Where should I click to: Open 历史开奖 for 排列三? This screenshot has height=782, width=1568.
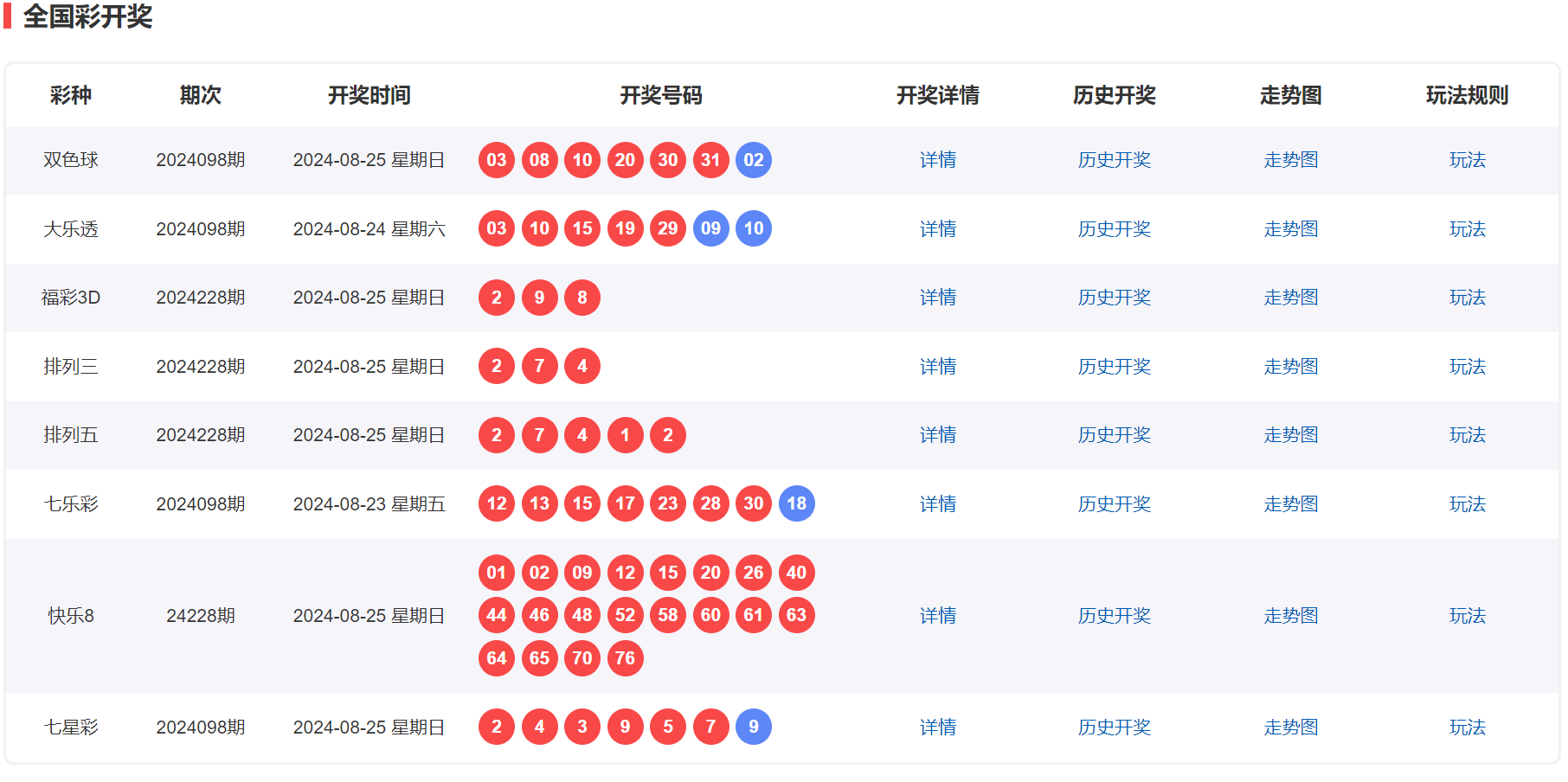[x=1114, y=367]
